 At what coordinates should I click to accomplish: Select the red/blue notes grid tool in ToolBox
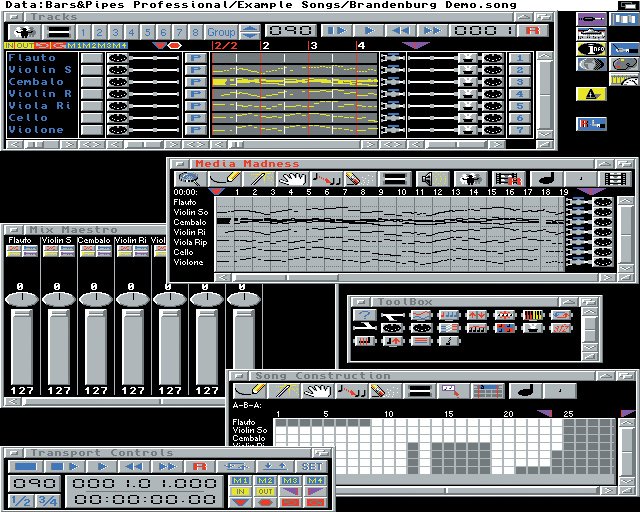pyautogui.click(x=504, y=328)
